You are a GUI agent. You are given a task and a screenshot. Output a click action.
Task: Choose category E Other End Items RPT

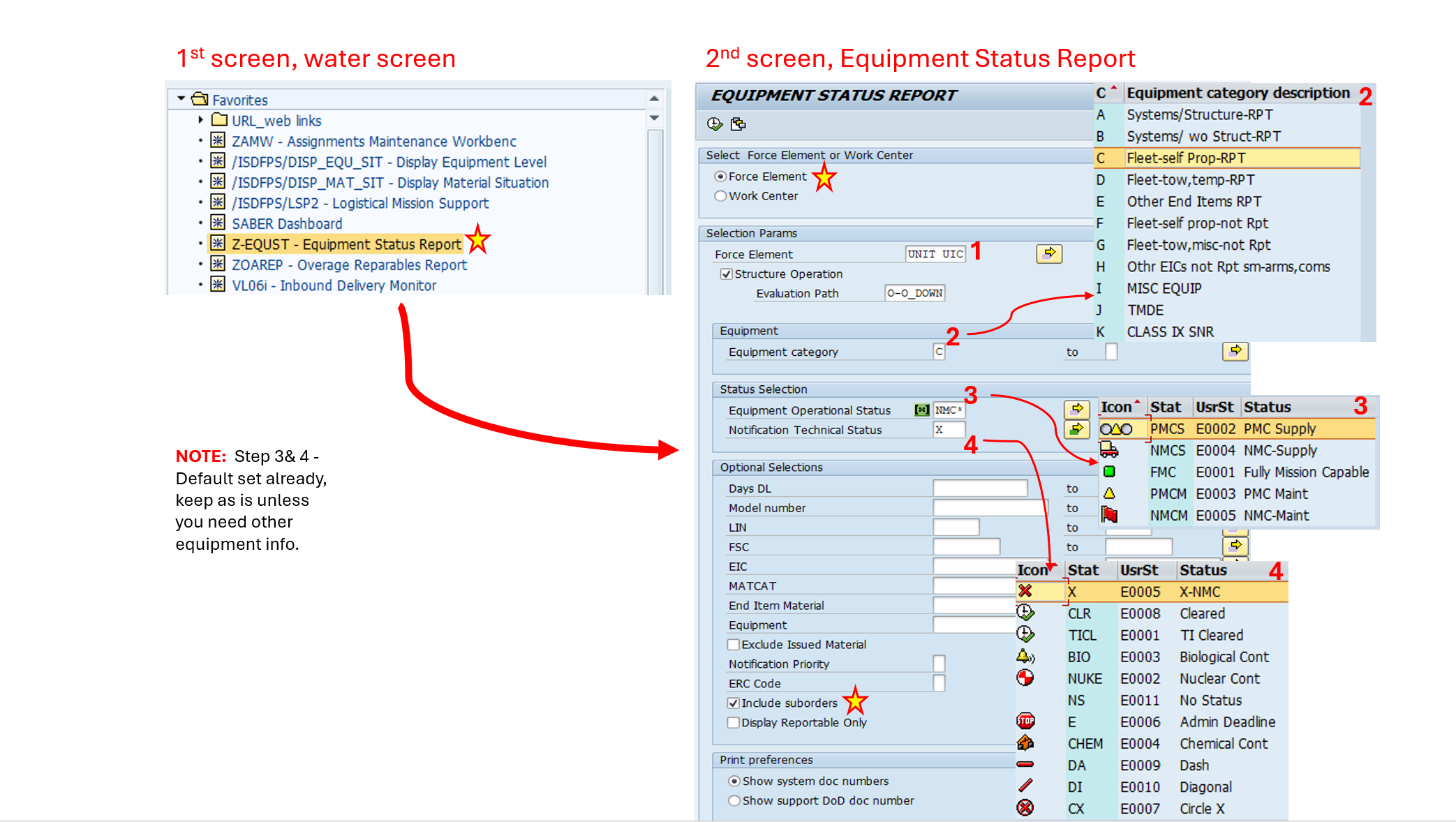[1227, 202]
